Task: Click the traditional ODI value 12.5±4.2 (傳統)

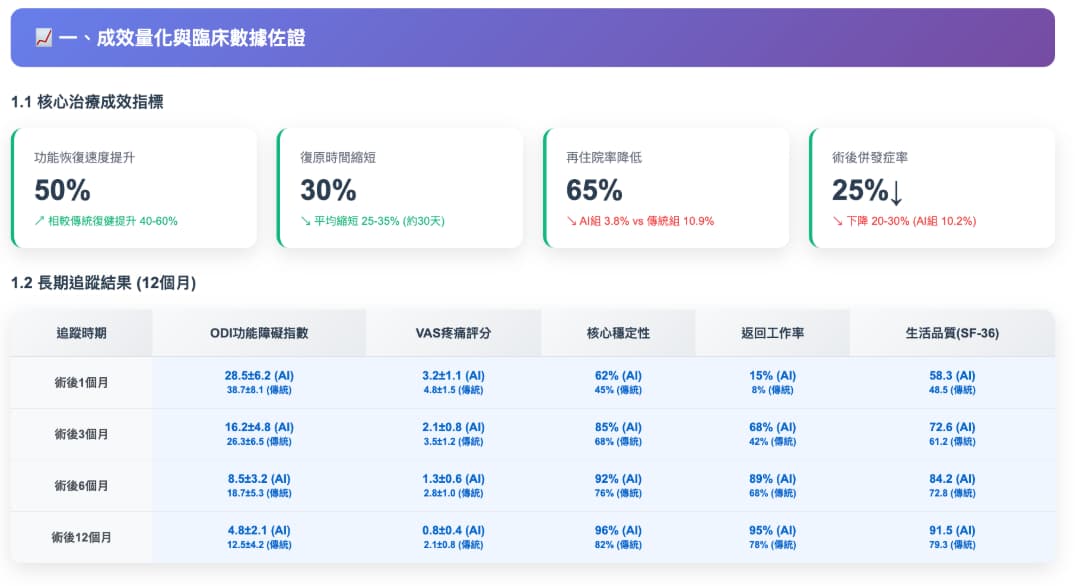Action: tap(259, 545)
